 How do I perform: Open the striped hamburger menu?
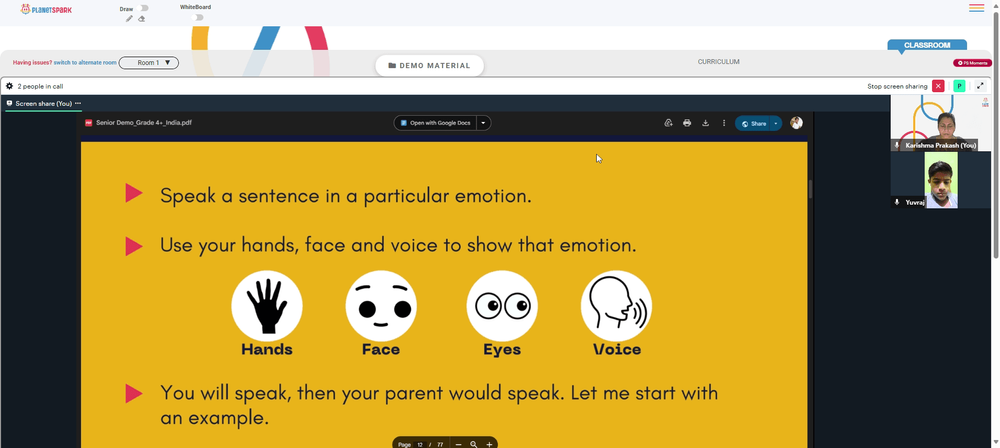click(x=976, y=8)
